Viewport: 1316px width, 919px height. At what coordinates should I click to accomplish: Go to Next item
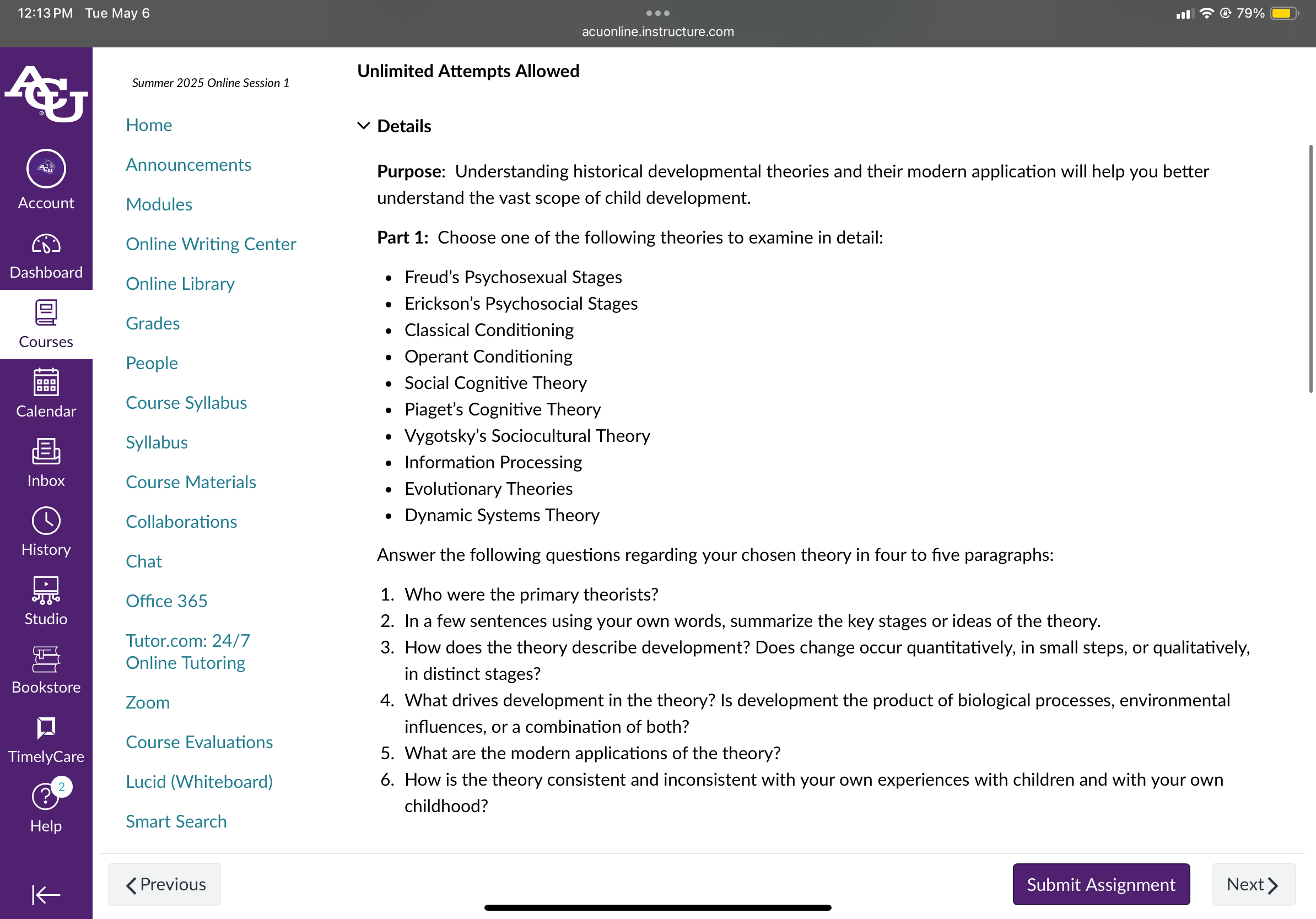tap(1254, 884)
